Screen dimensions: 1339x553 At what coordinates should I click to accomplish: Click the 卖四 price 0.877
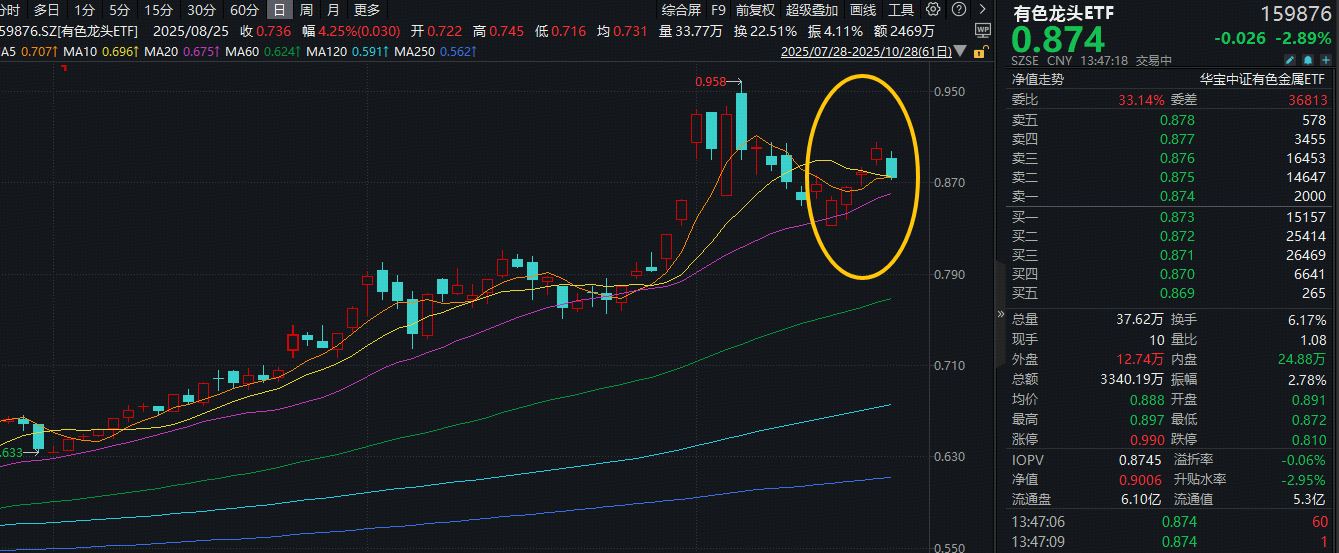1177,139
